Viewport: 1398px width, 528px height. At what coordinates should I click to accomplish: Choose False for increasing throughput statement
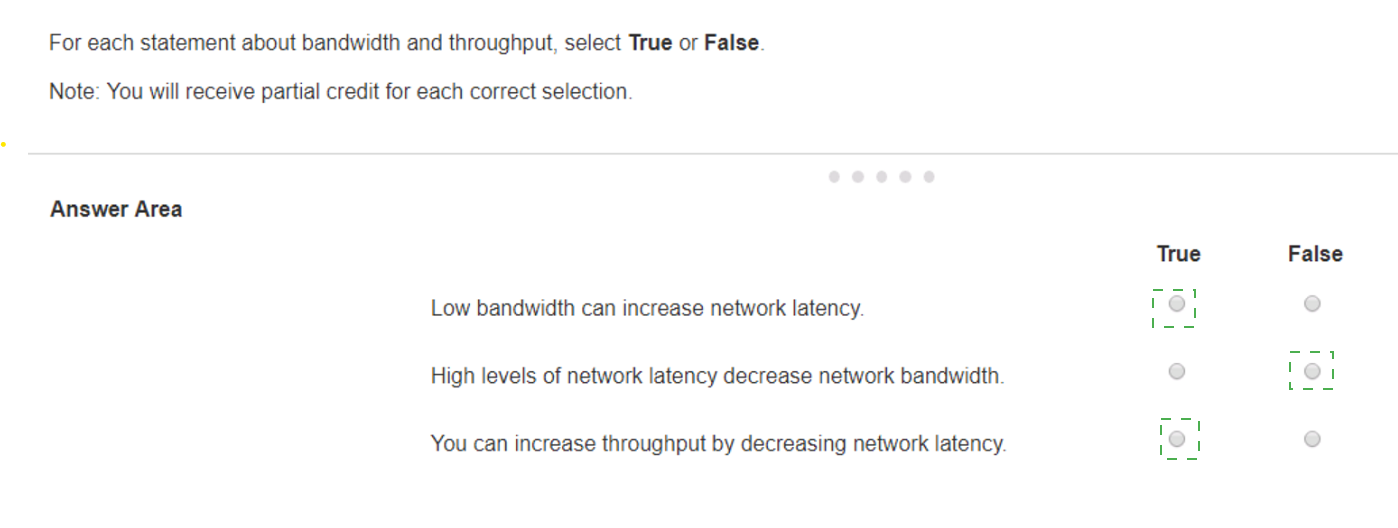[1312, 439]
